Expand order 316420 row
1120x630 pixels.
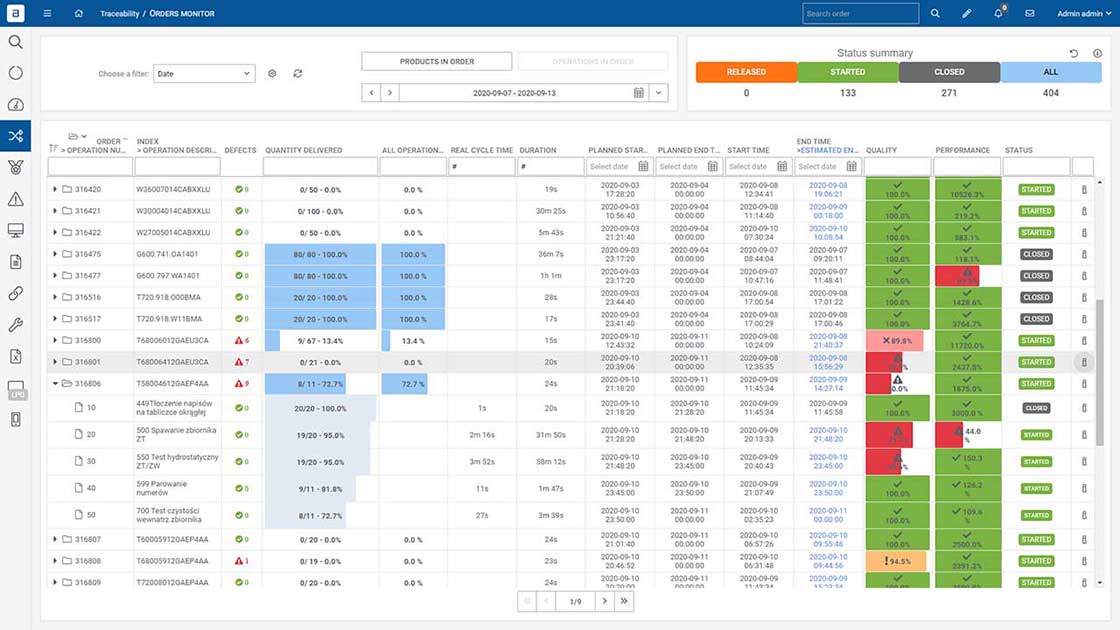(x=55, y=189)
